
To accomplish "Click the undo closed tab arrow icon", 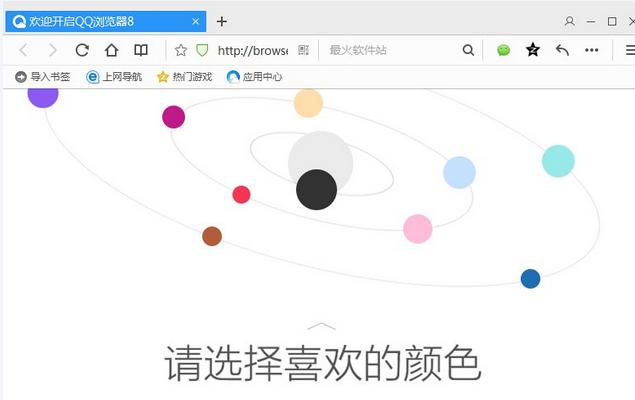I will pos(562,50).
